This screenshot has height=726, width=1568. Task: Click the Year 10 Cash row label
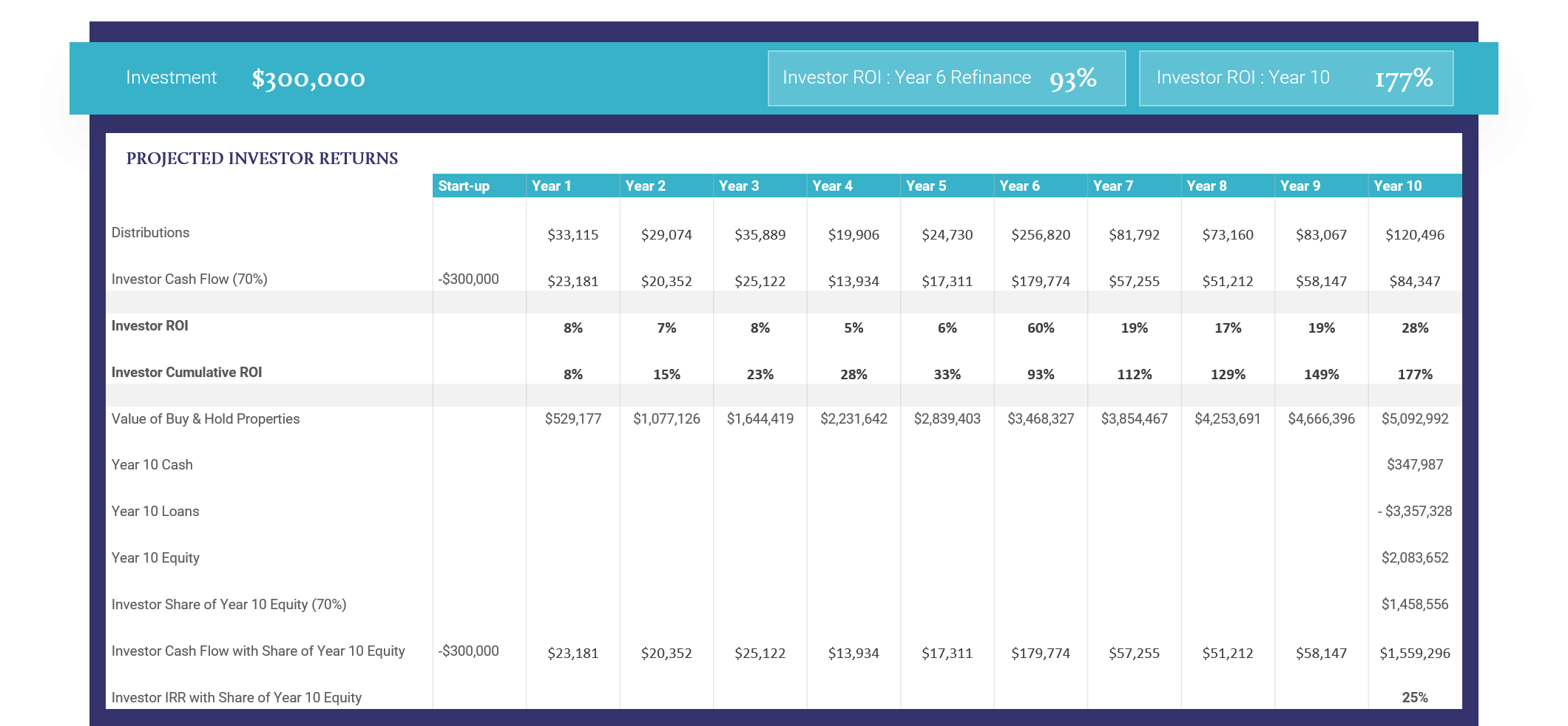152,465
